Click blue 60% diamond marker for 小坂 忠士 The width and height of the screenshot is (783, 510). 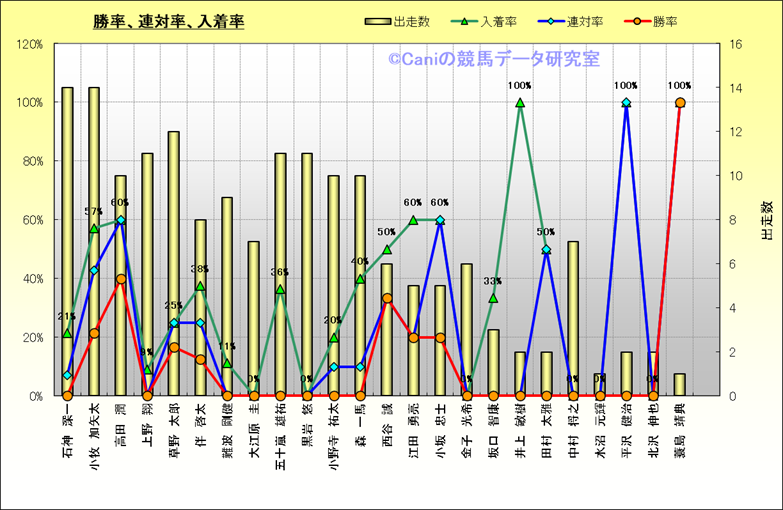(440, 220)
